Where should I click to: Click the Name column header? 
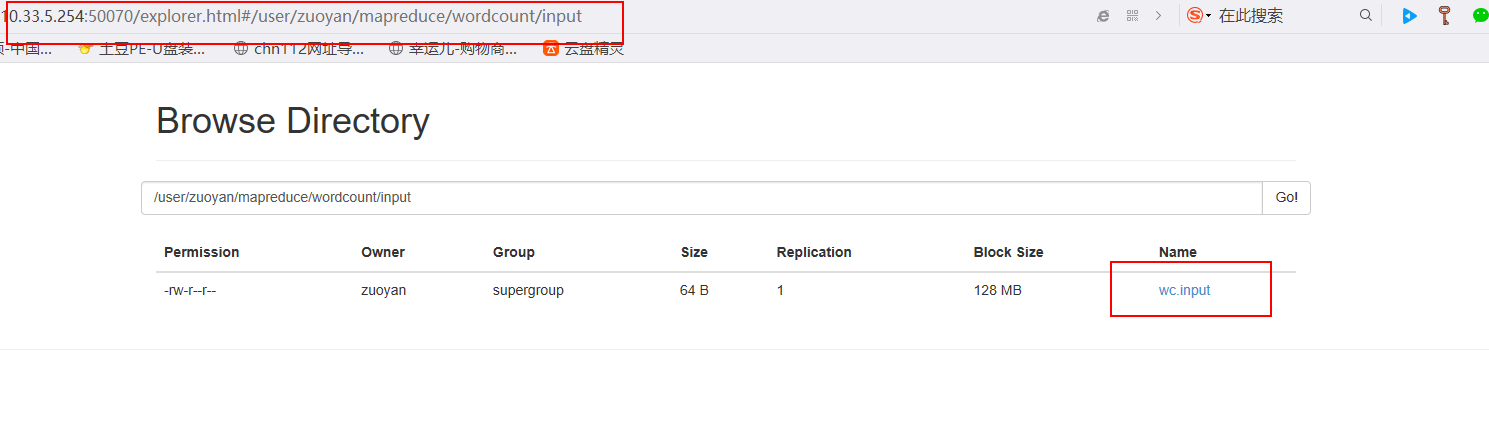point(1178,252)
